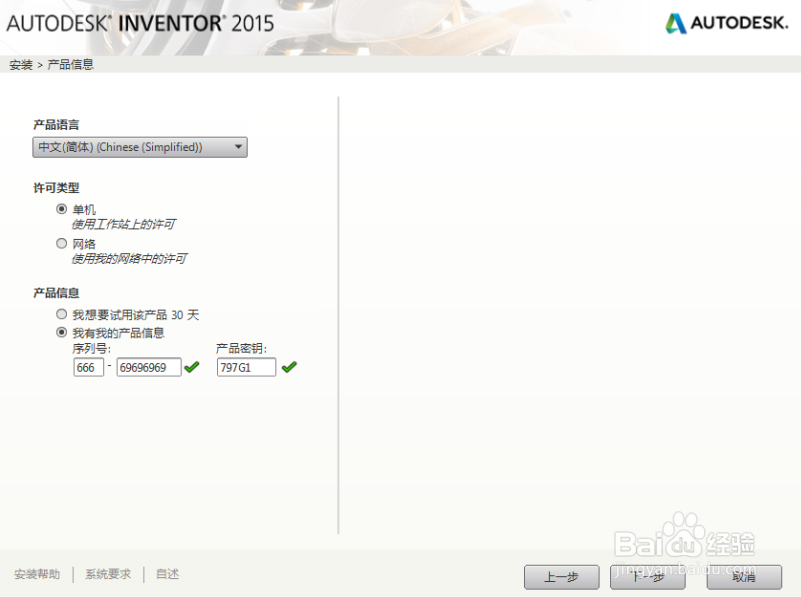Click the 下一步 next button

(x=648, y=577)
